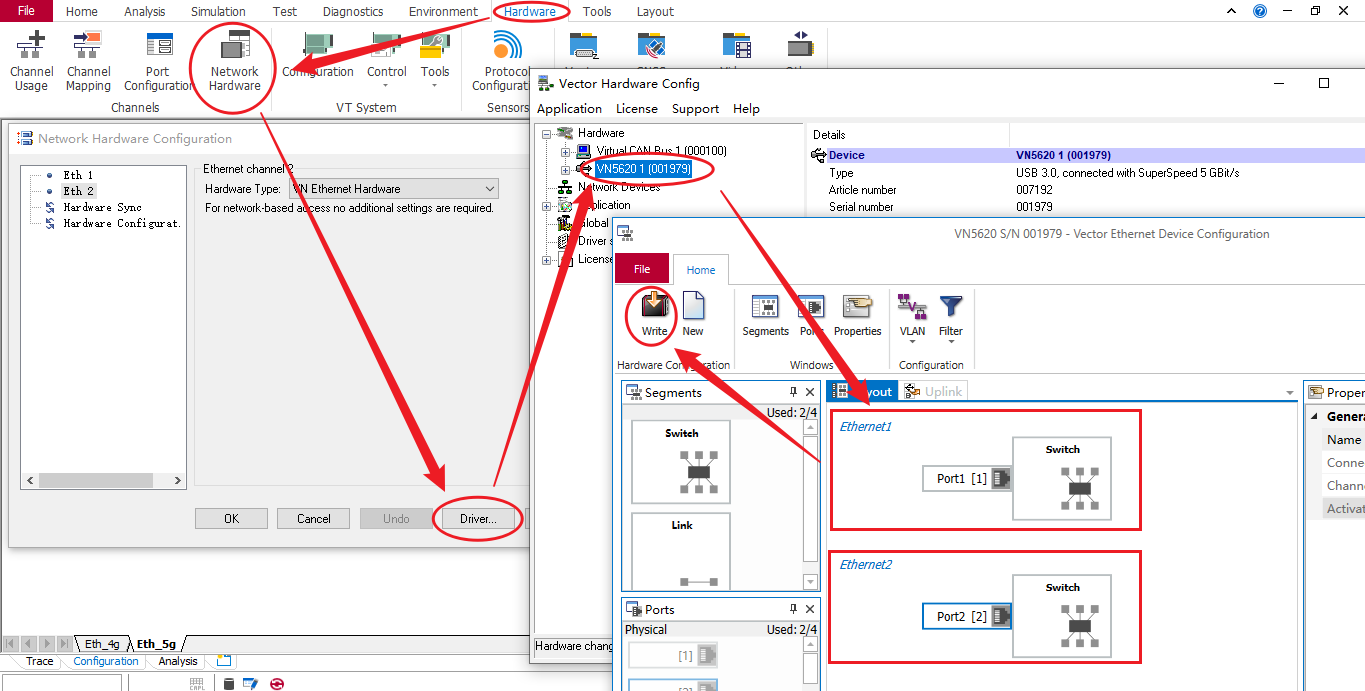Switch to the Trace desktop tab
Viewport: 1365px width, 691px height.
coord(40,661)
